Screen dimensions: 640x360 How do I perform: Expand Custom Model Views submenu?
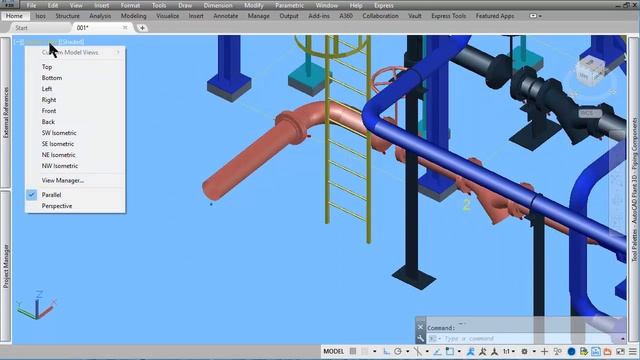[x=76, y=52]
